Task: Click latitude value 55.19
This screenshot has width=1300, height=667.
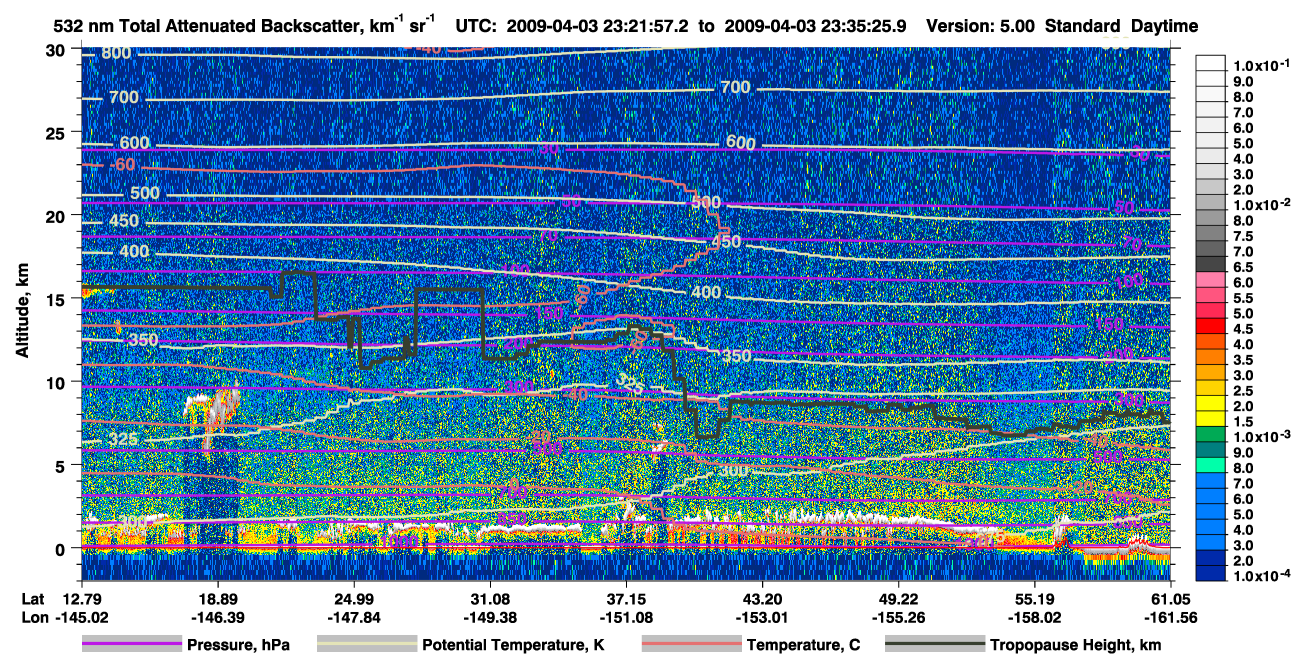Action: [x=1034, y=598]
